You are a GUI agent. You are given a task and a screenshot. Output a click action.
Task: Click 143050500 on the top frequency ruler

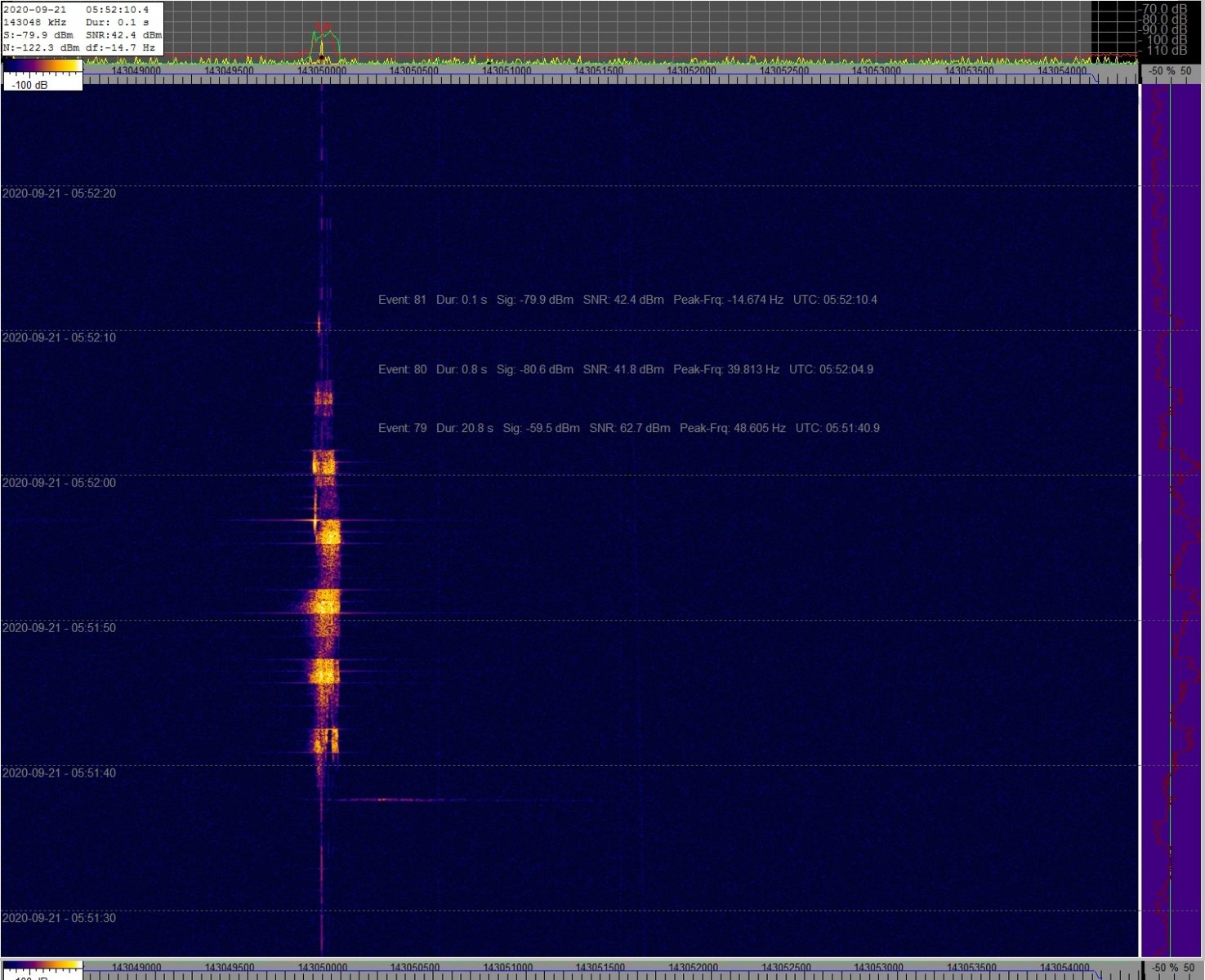click(x=414, y=71)
